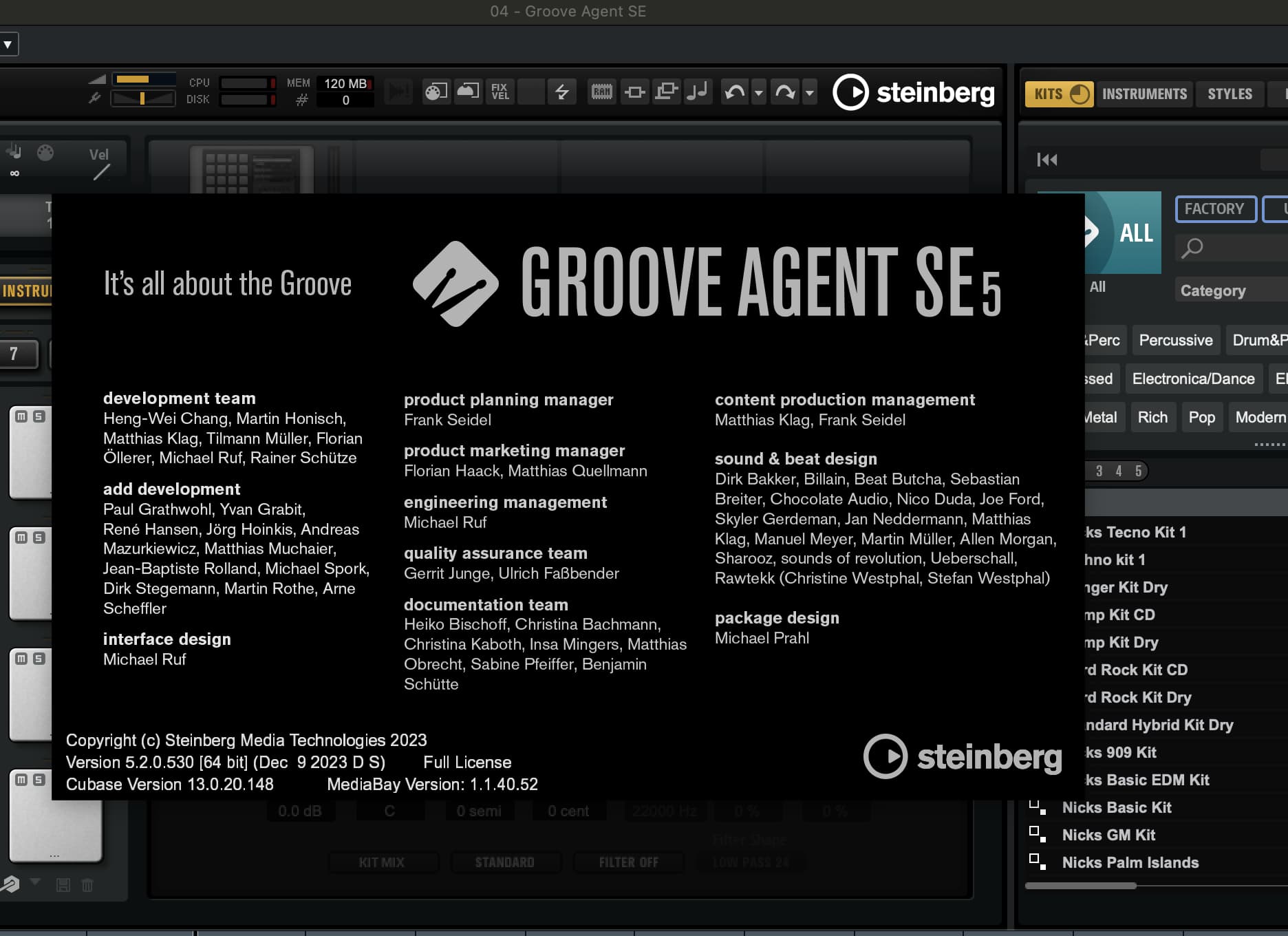Click the diagonal velocity curve line icon
This screenshot has height=936, width=1288.
tap(101, 172)
